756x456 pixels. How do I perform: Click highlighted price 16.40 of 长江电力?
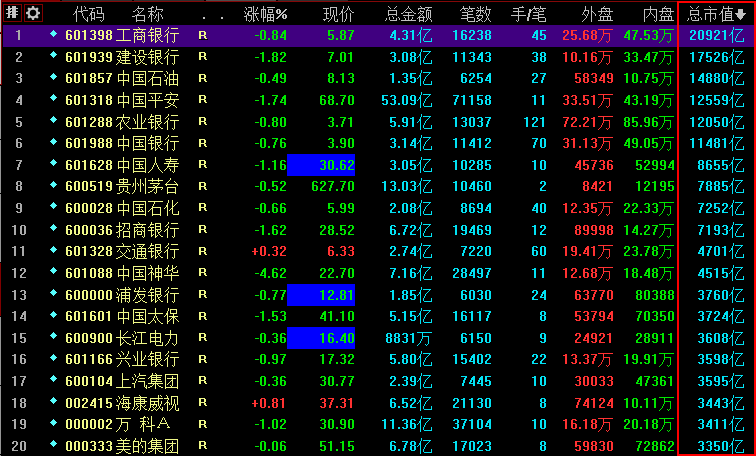click(321, 338)
